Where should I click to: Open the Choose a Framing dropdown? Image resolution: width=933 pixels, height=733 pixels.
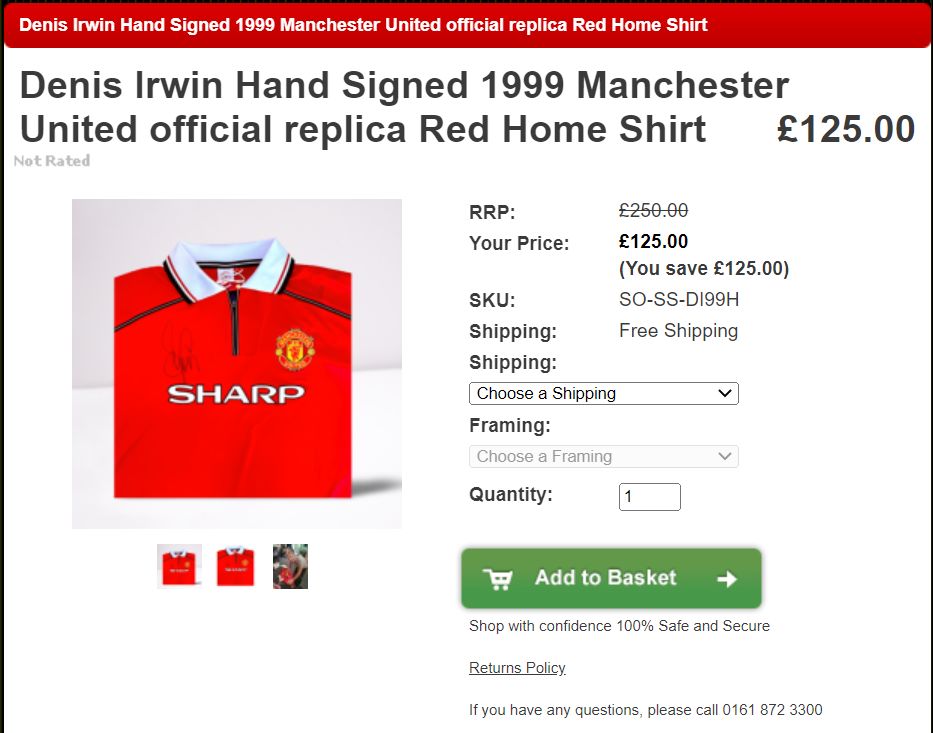click(603, 456)
